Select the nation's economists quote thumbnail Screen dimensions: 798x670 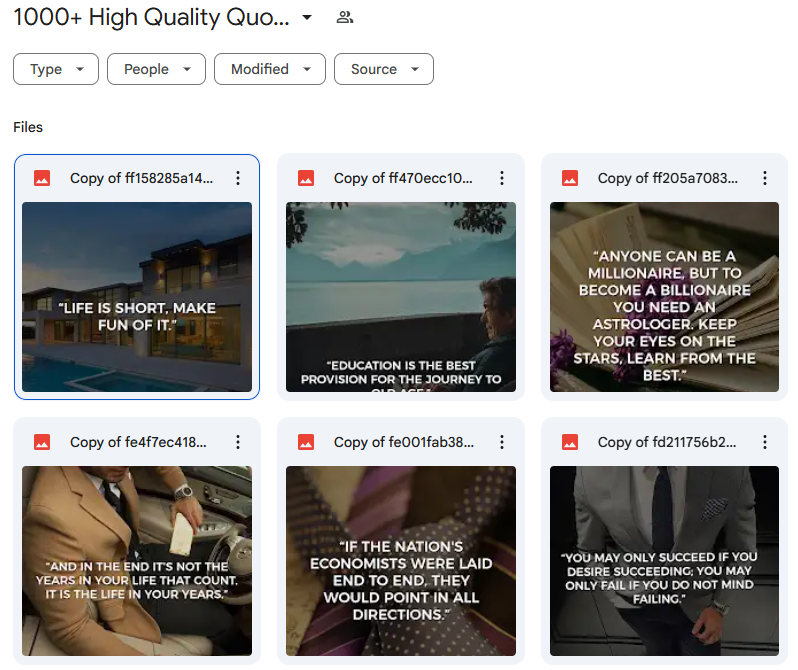click(401, 561)
